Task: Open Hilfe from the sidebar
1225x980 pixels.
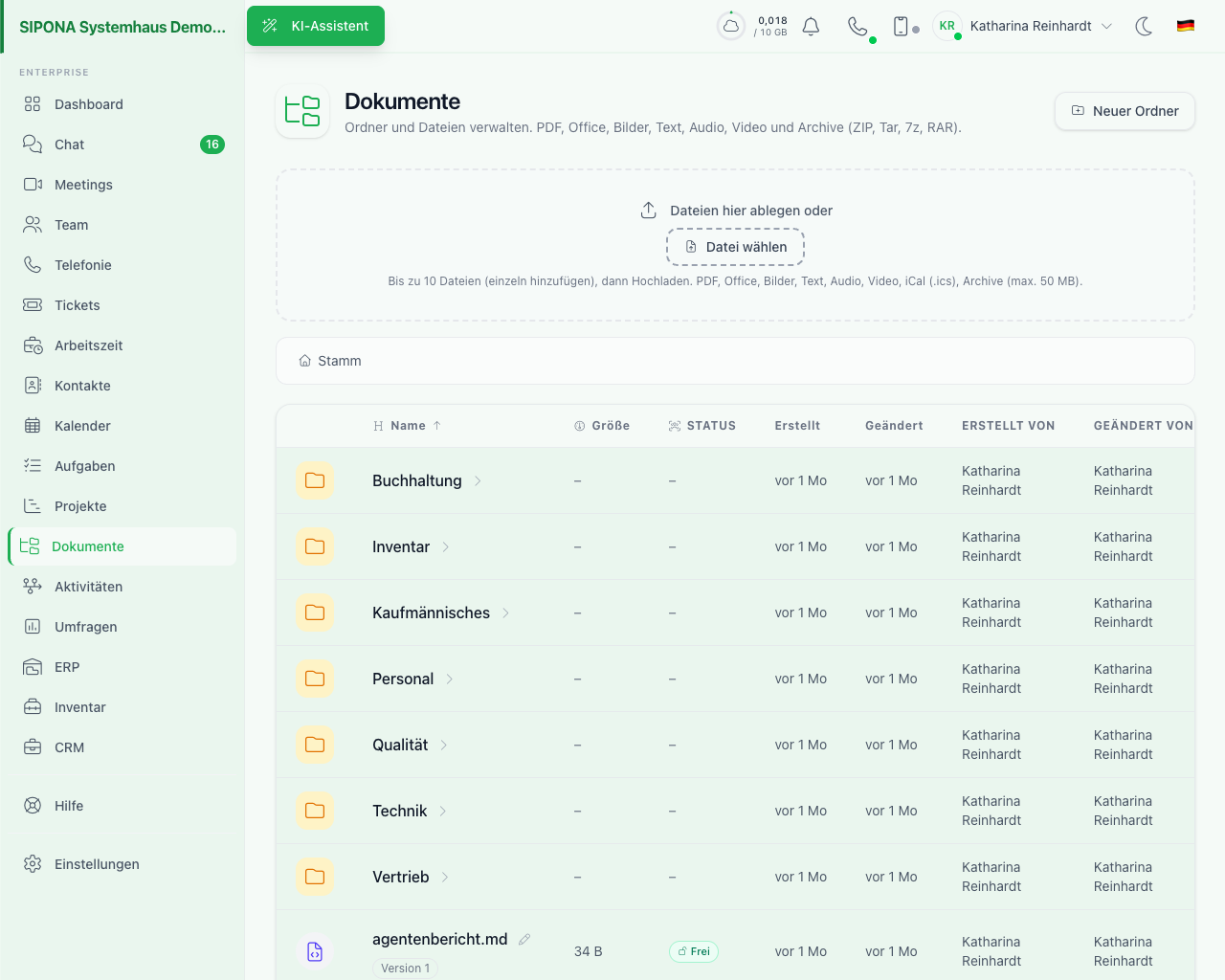Action: click(122, 806)
